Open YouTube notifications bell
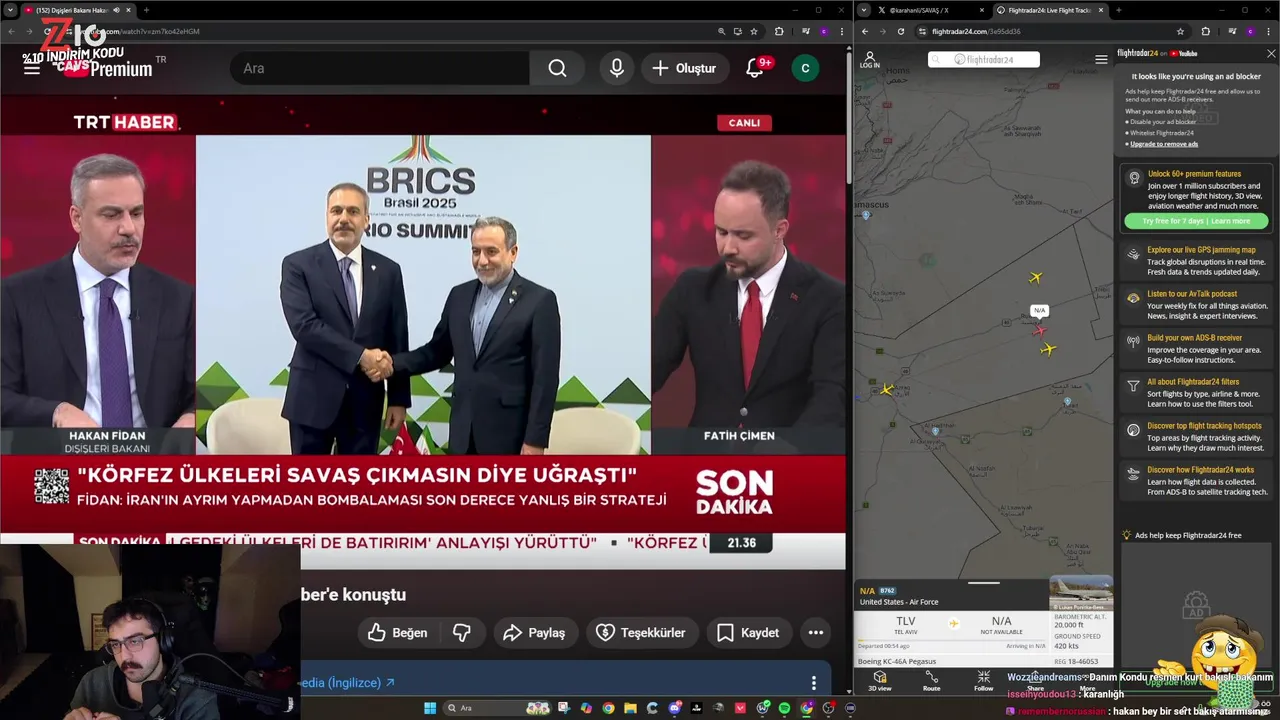The width and height of the screenshot is (1280, 720). tap(756, 68)
